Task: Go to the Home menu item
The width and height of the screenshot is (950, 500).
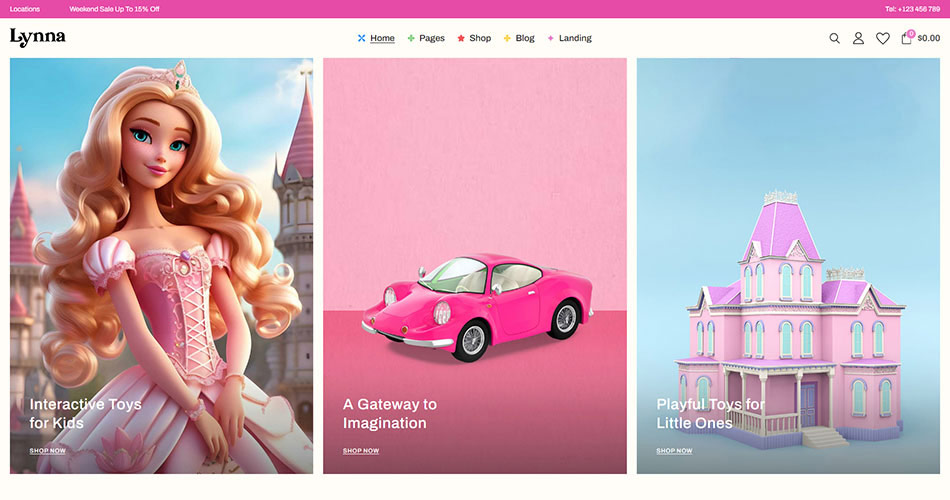Action: coord(382,38)
